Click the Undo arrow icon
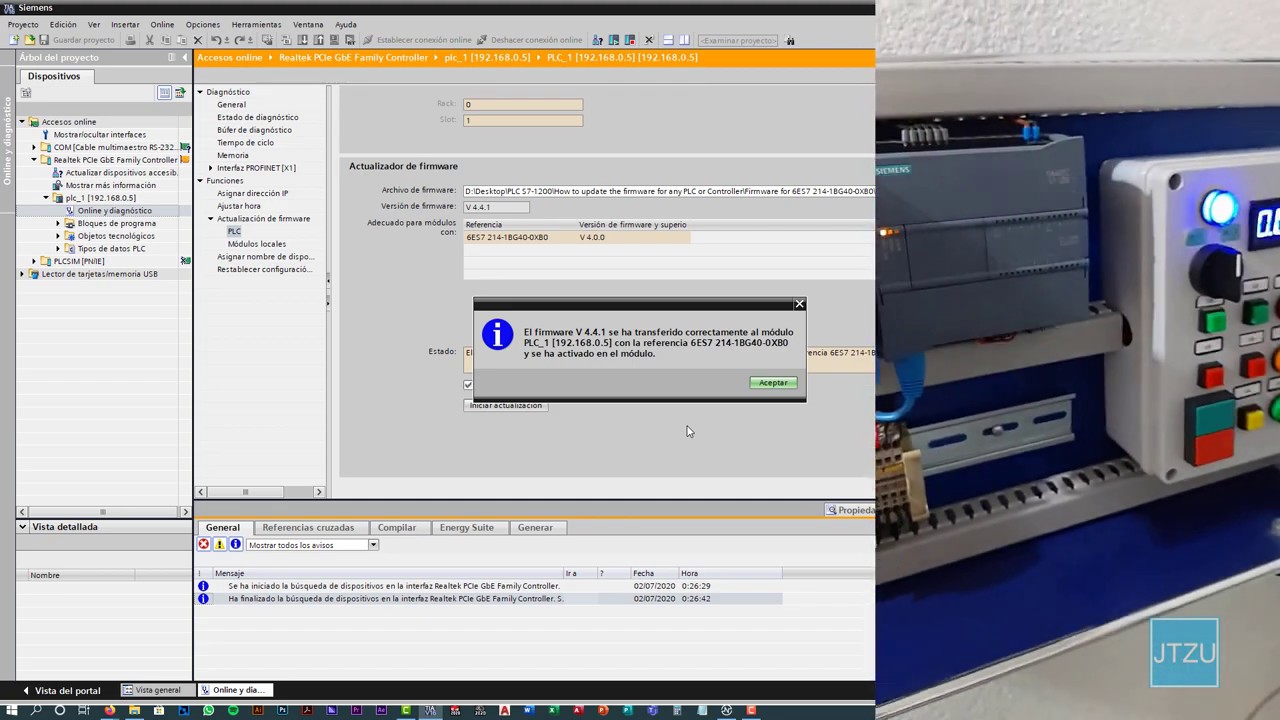The width and height of the screenshot is (1280, 720). click(x=215, y=40)
